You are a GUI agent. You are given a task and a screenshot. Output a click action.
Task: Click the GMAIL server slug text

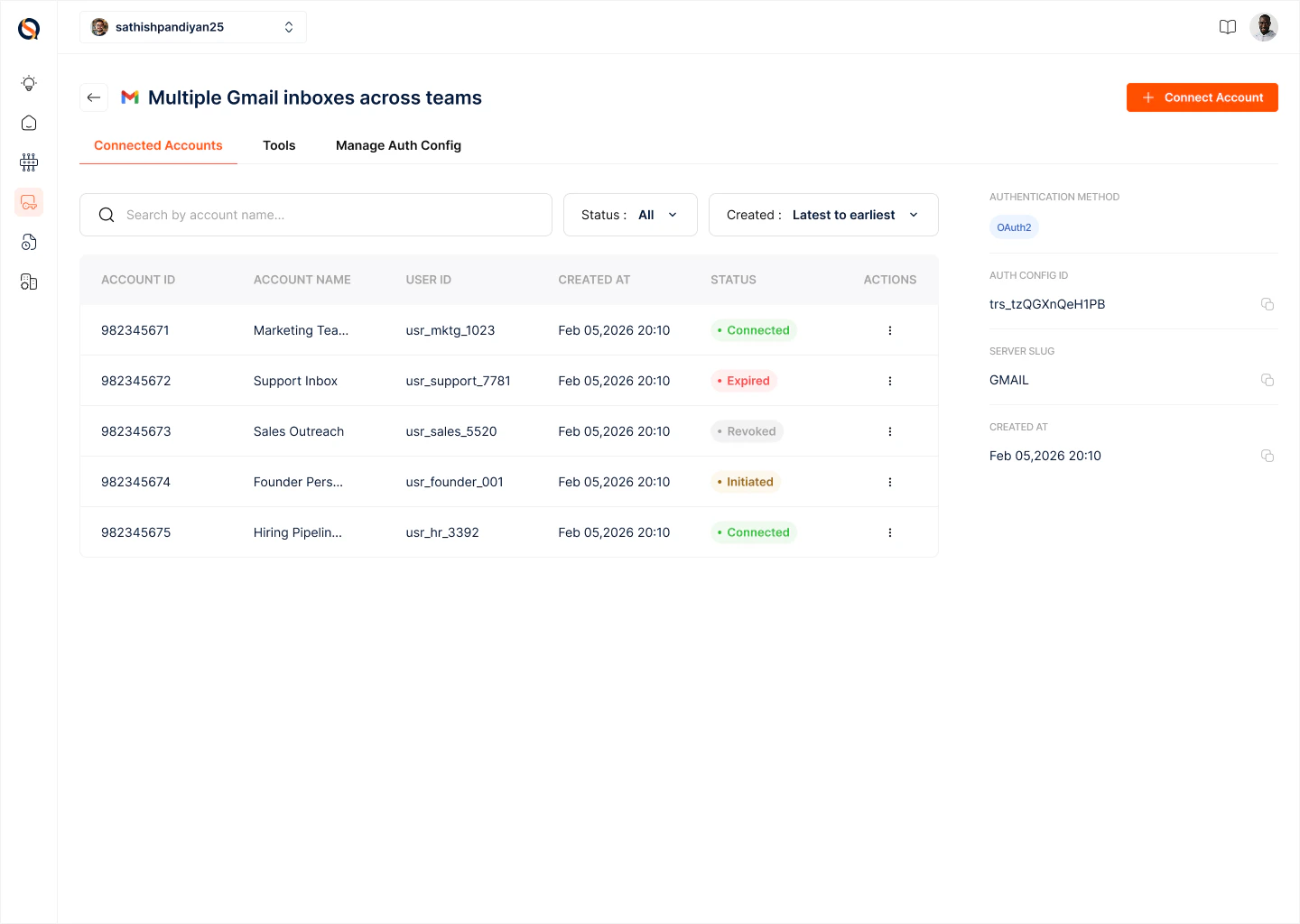(x=1009, y=380)
